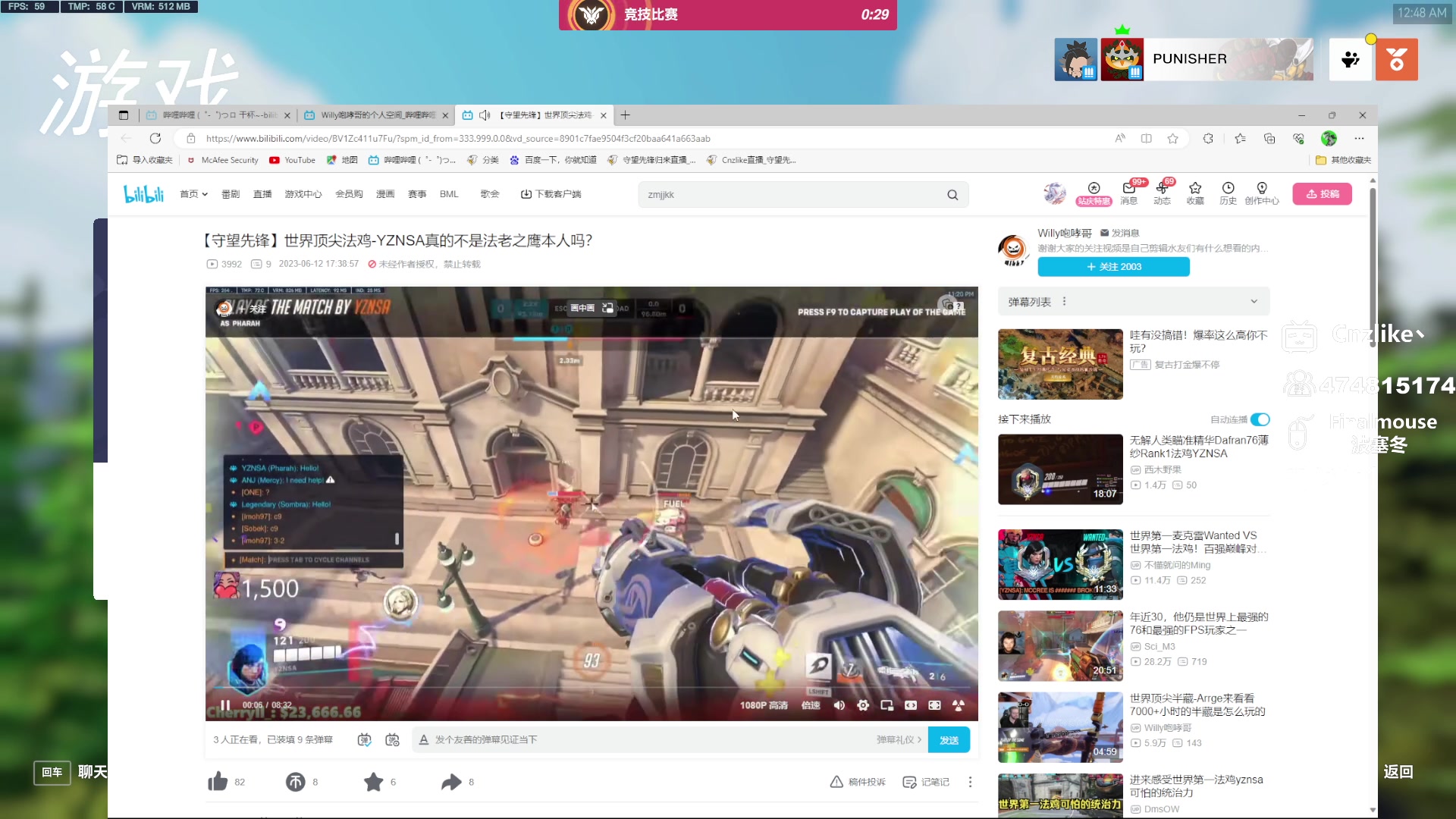1456x819 pixels.
Task: Switch to the Willy咆哮哥 personal space tab
Action: (x=376, y=115)
